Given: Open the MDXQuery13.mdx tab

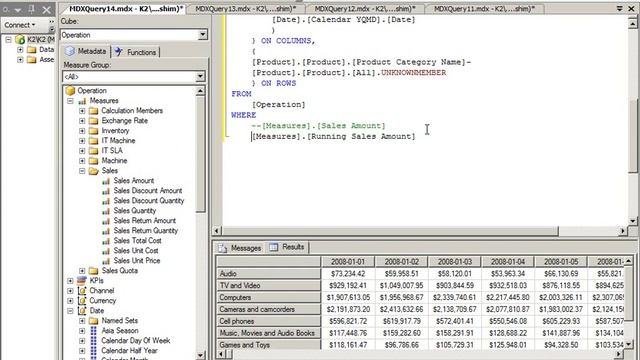Looking at the screenshot, I should tap(245, 9).
